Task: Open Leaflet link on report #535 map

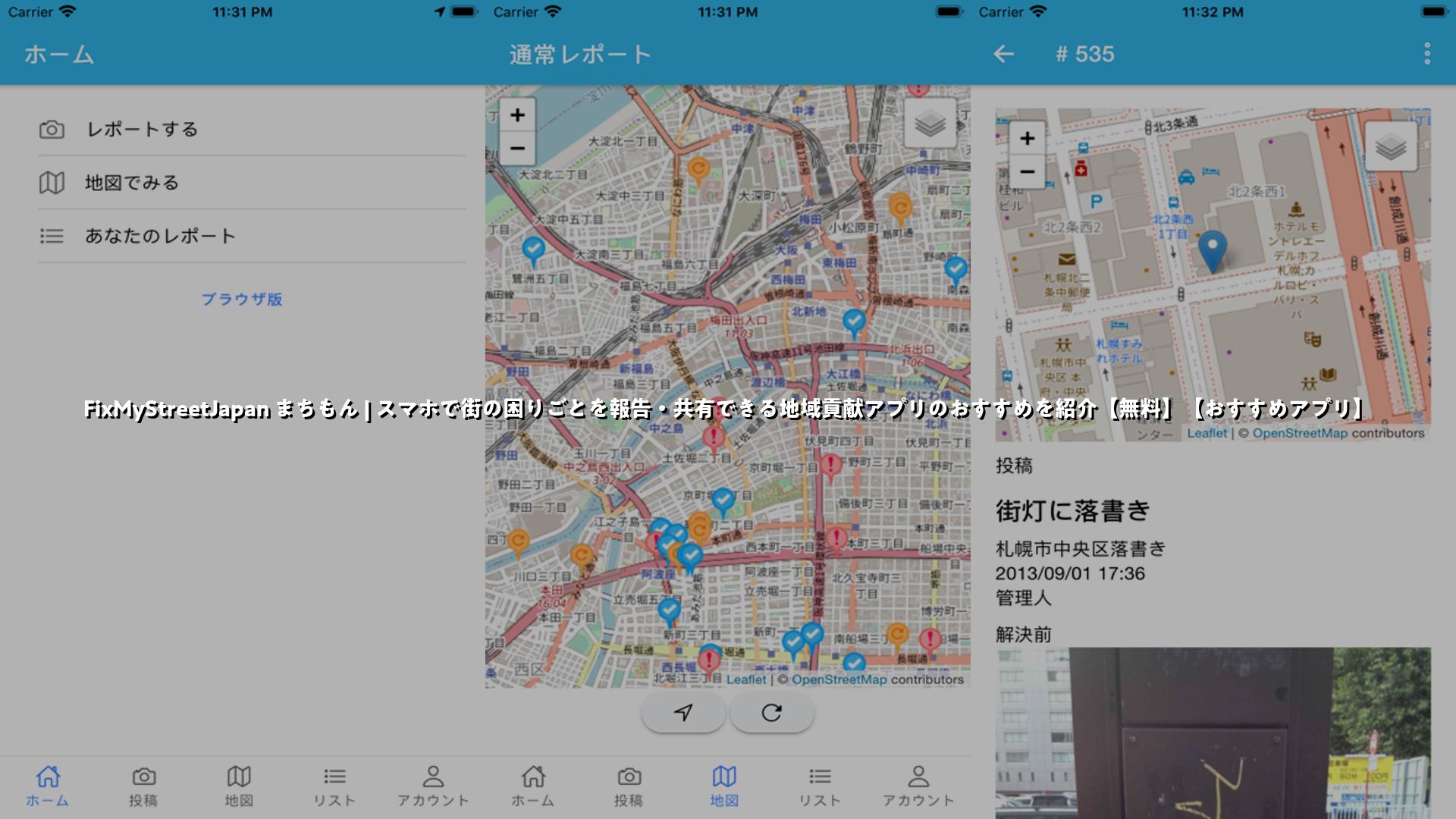Action: (x=1207, y=433)
